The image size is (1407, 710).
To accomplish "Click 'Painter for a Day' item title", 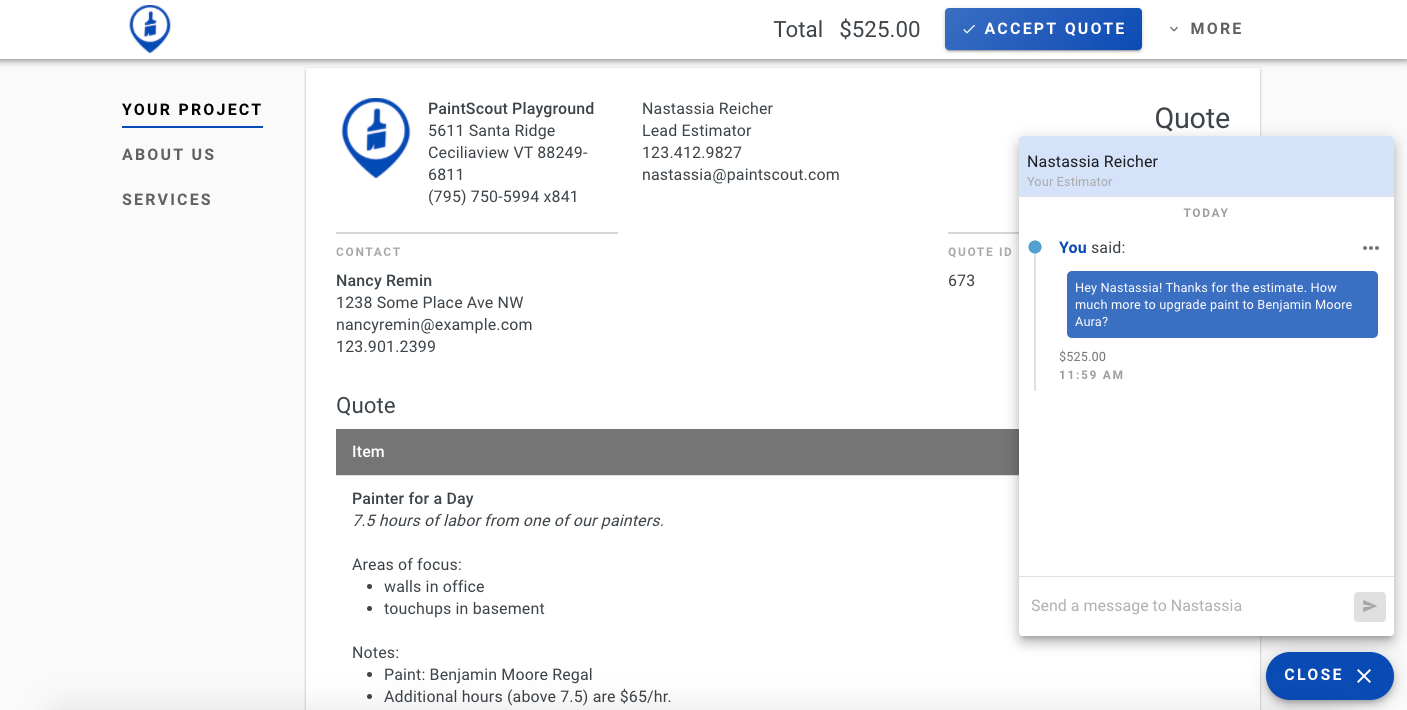I will tap(413, 499).
